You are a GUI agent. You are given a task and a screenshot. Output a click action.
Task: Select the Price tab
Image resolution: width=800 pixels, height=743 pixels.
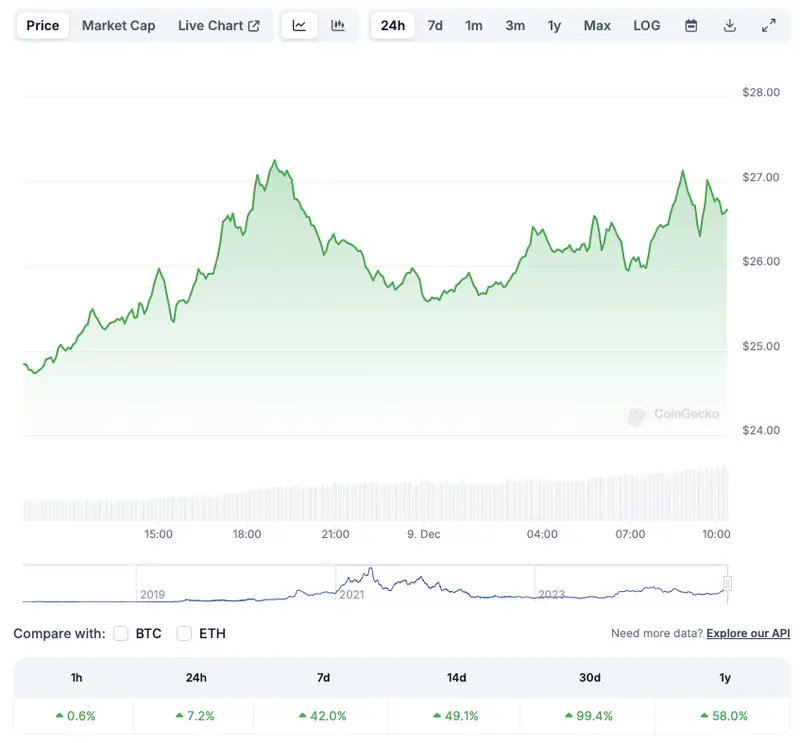[x=43, y=26]
